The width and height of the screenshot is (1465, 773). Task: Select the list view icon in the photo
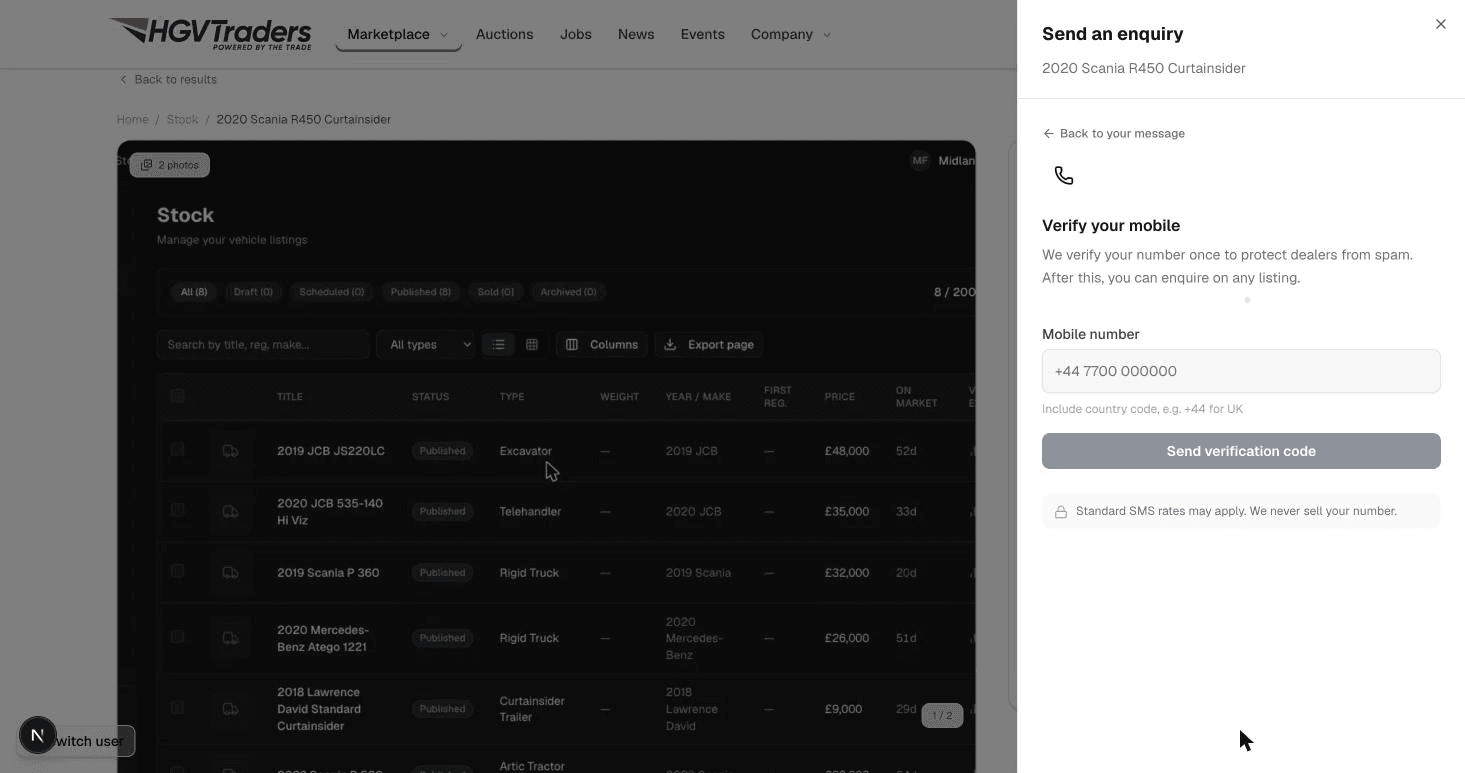click(498, 344)
